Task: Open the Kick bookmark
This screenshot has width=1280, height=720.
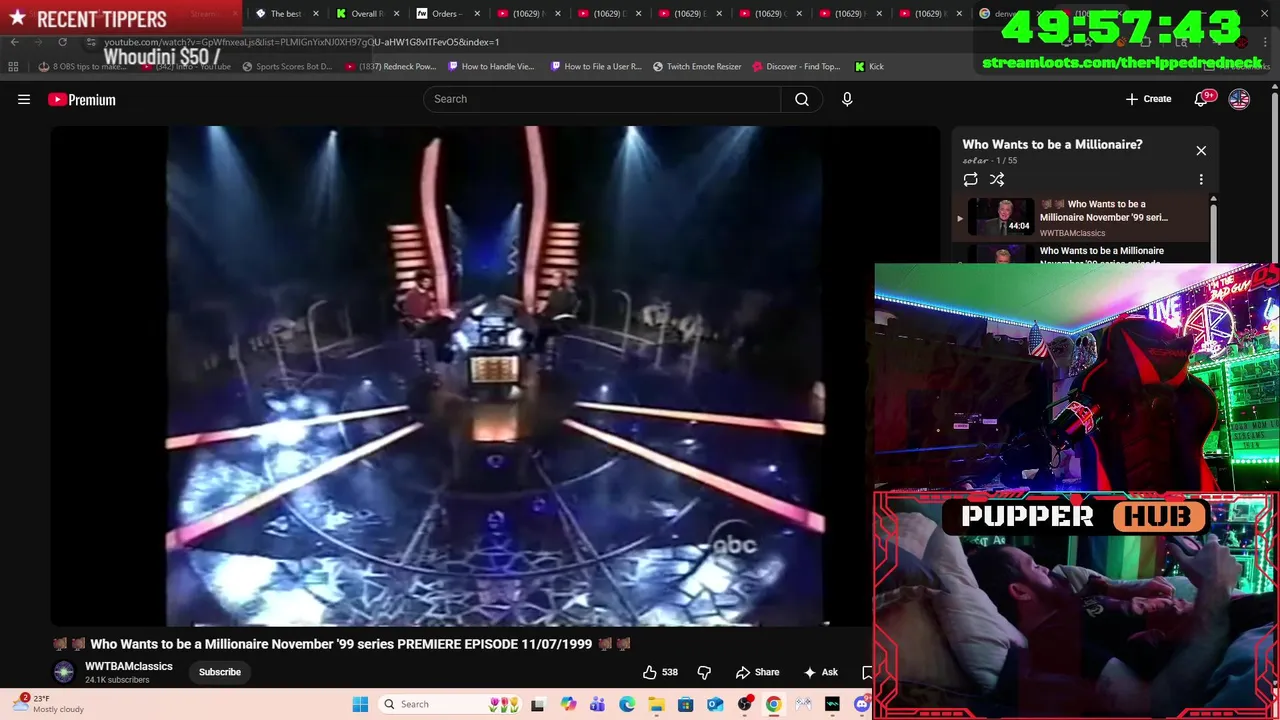Action: coord(869,66)
